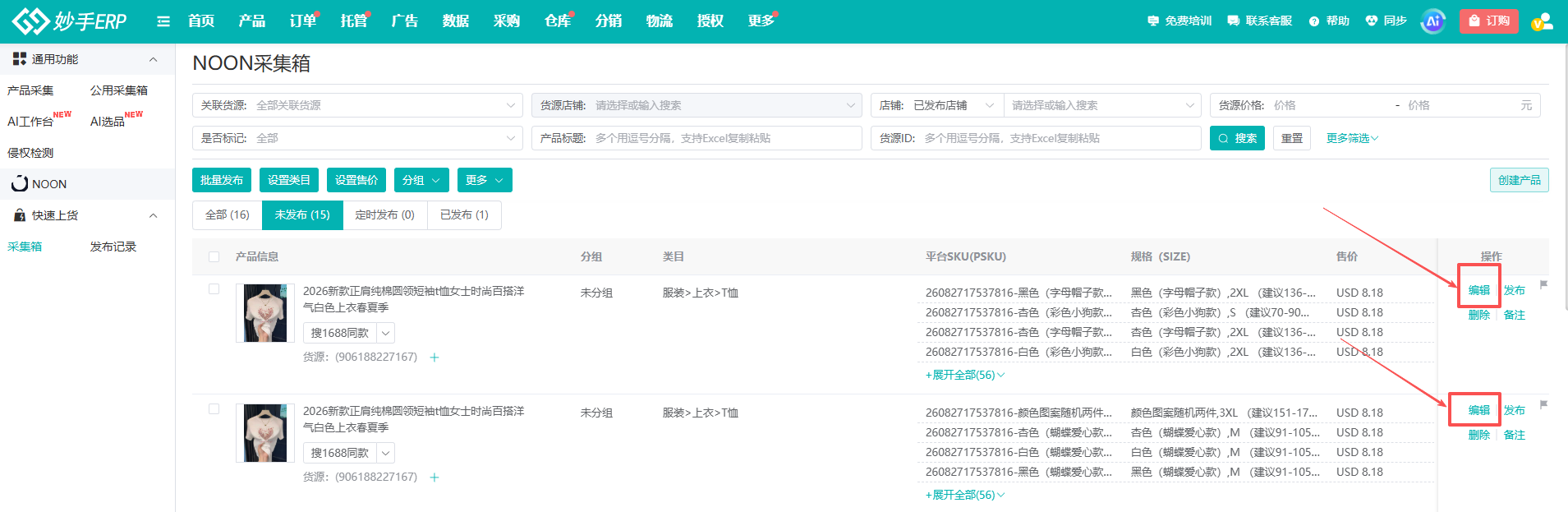The height and width of the screenshot is (512, 1568).
Task: Click the flag icon on second product row
Action: 1543,404
